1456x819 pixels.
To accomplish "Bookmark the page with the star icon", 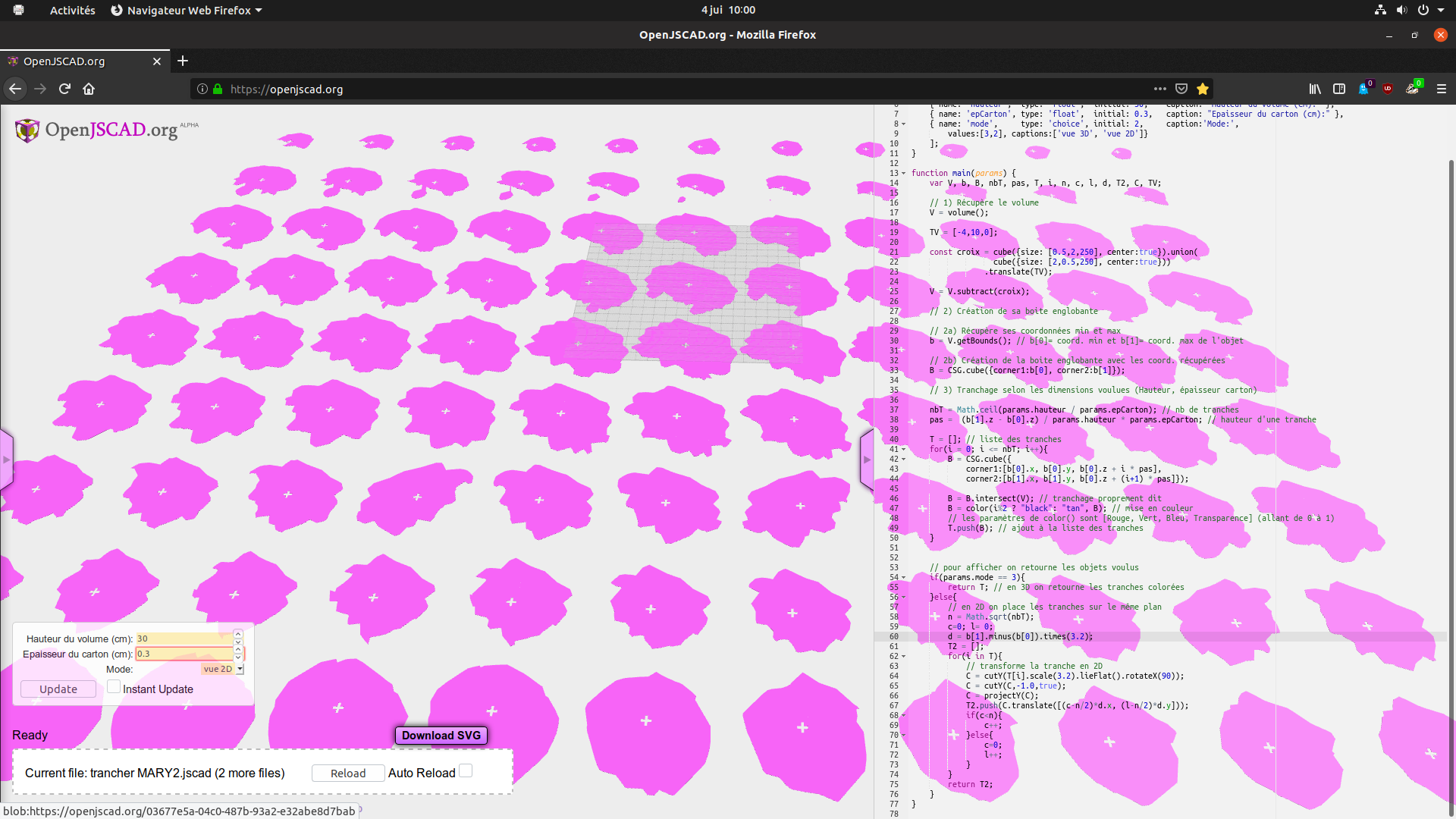I will click(1203, 89).
